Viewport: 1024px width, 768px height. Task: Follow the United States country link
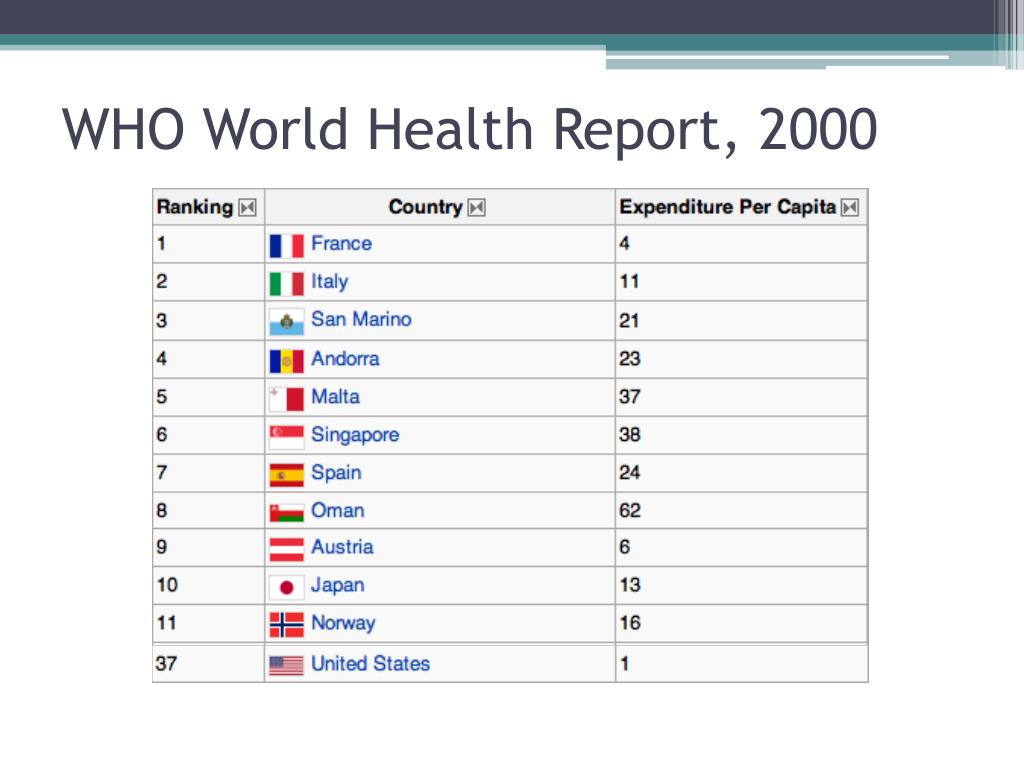[371, 664]
